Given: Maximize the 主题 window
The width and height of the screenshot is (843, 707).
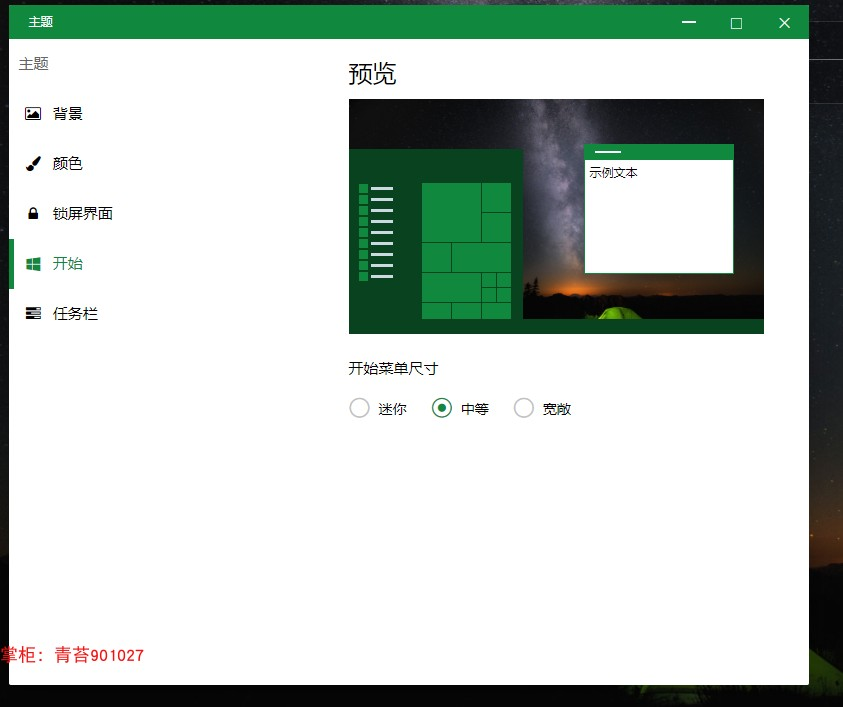Looking at the screenshot, I should pos(736,23).
